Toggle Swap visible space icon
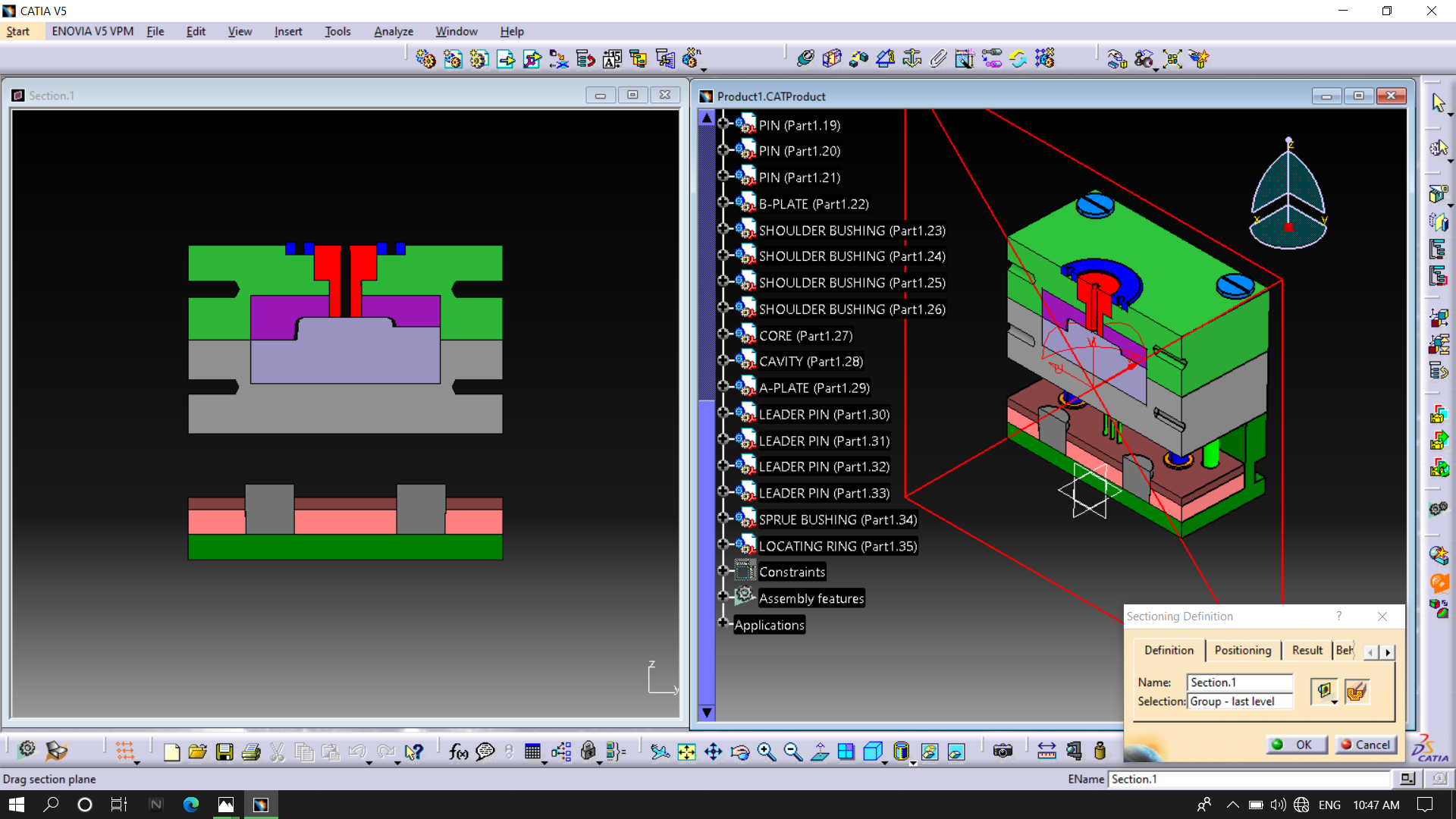Screen dimensions: 1456x819 [x=956, y=752]
